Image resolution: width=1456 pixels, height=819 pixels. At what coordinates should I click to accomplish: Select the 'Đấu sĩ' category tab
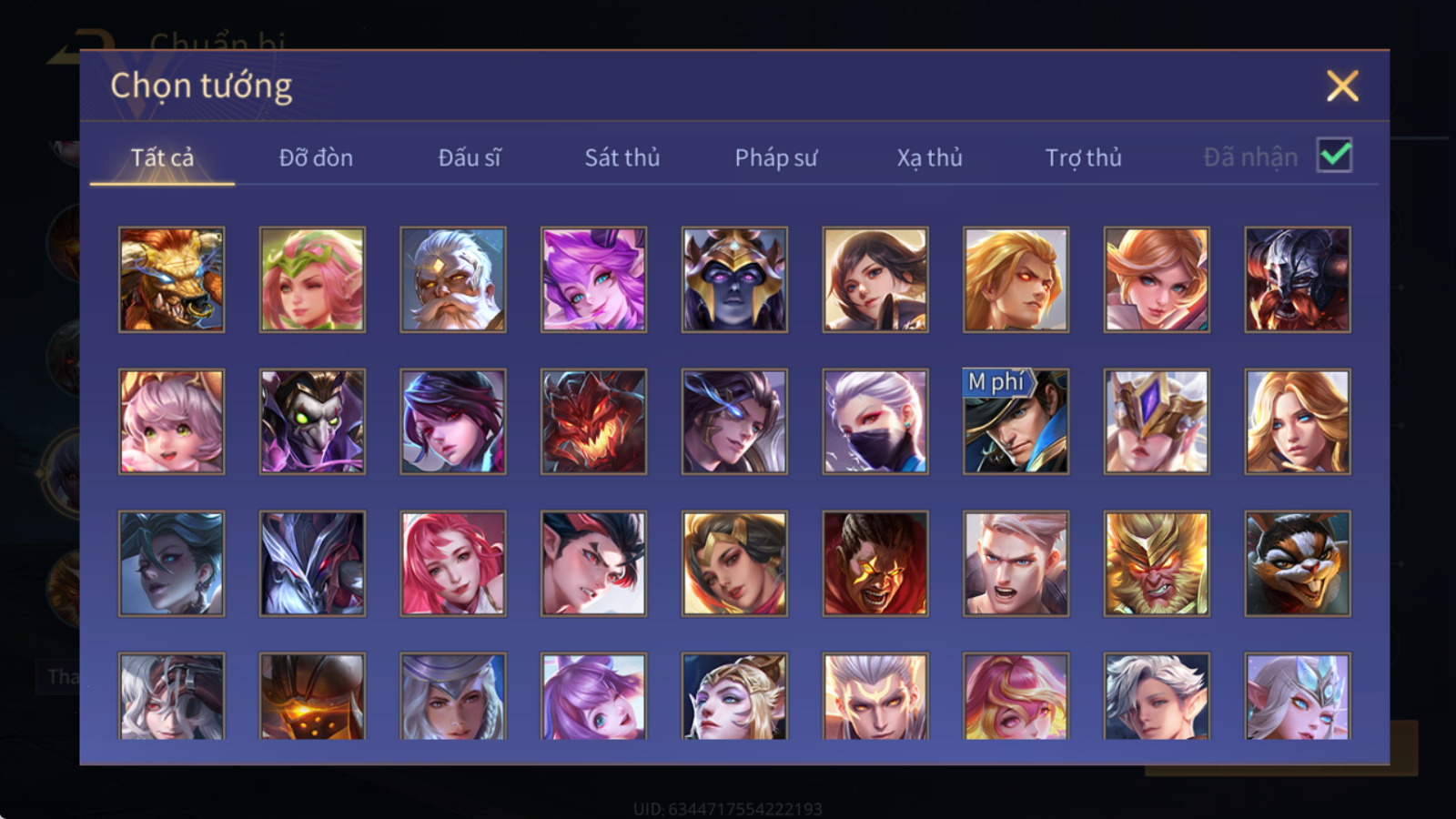[470, 157]
